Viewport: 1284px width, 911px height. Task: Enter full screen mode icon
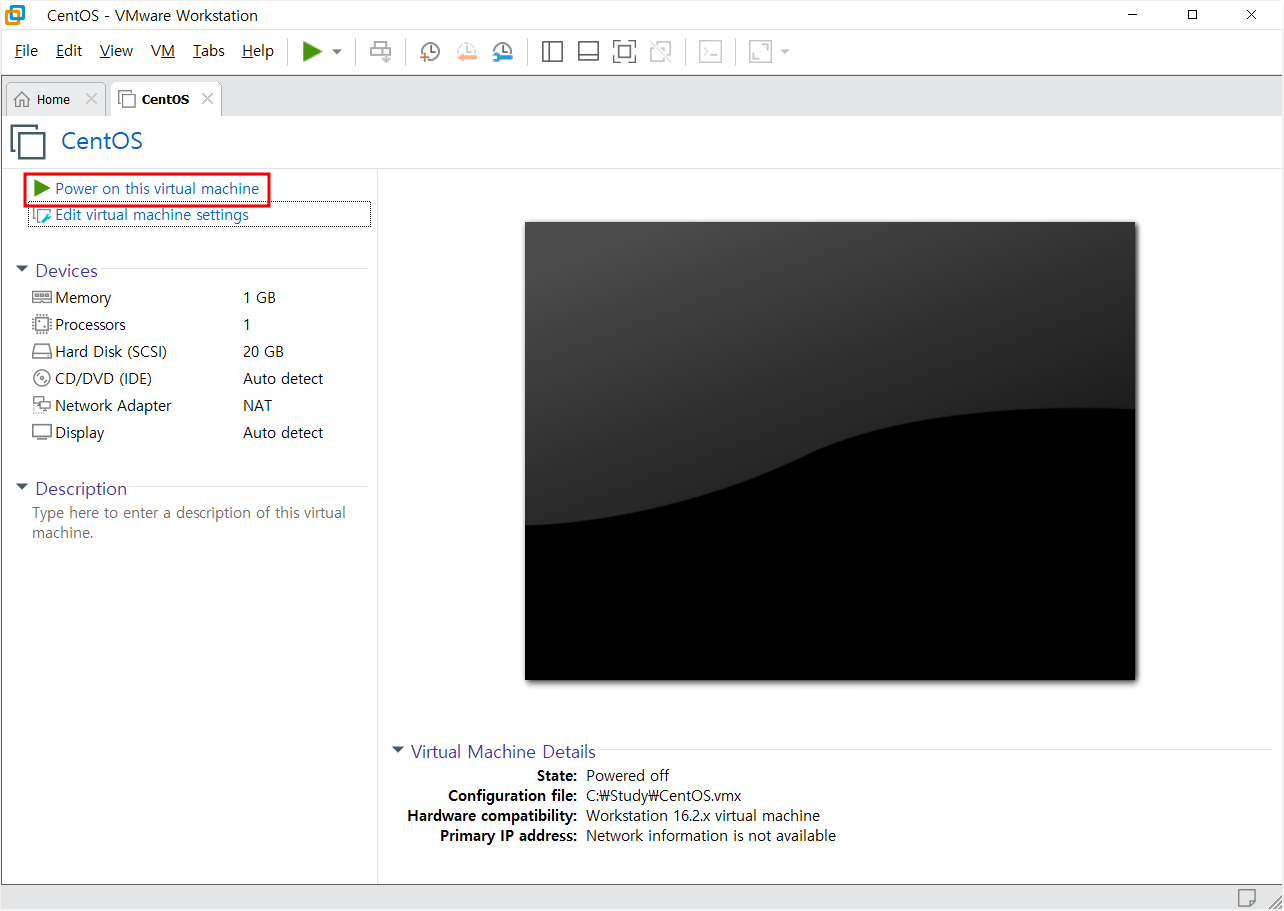(x=624, y=51)
